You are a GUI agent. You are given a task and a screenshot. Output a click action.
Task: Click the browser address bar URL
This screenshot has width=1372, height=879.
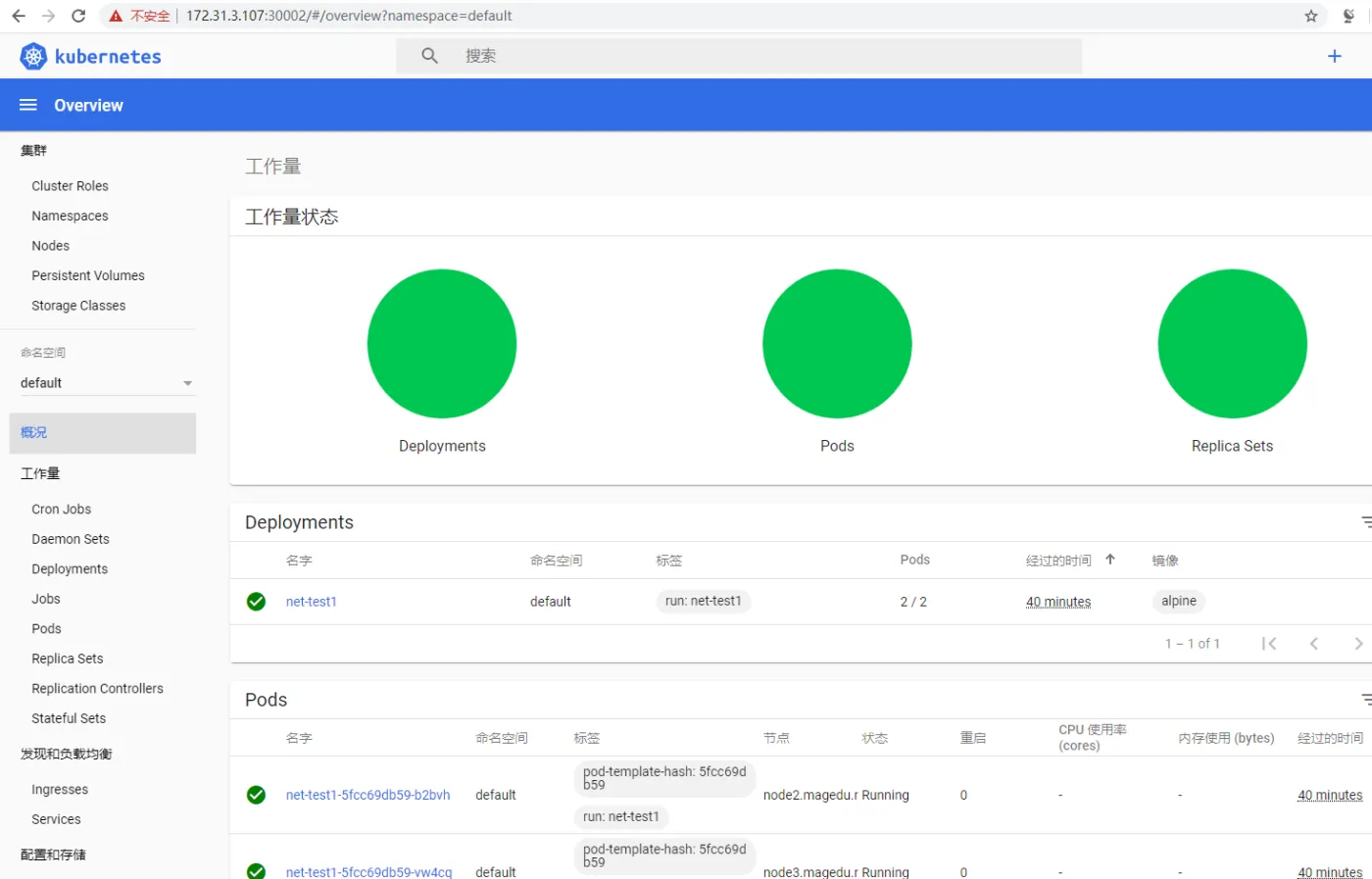coord(349,16)
